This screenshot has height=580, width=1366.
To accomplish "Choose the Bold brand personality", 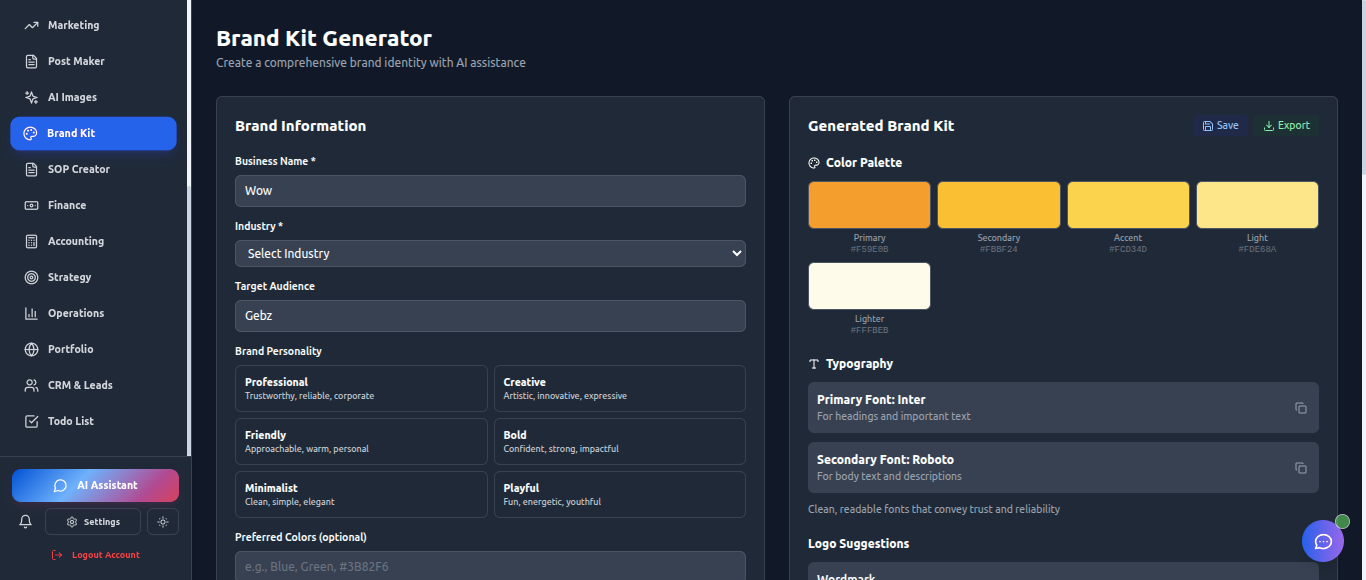I will pos(620,441).
